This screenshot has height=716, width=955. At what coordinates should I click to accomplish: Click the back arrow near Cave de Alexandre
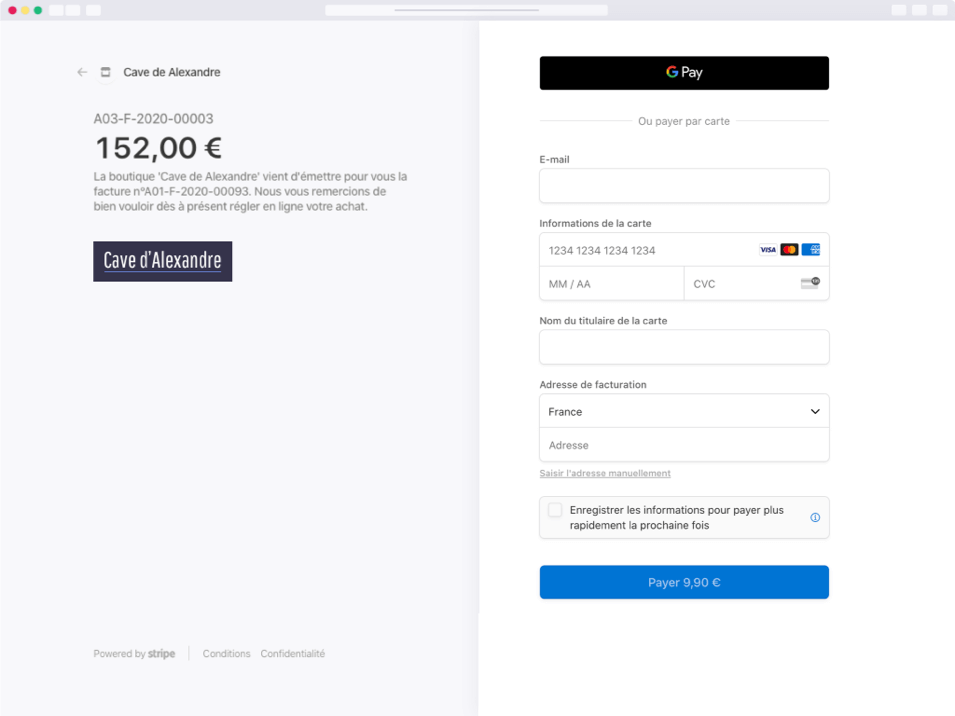[x=81, y=72]
